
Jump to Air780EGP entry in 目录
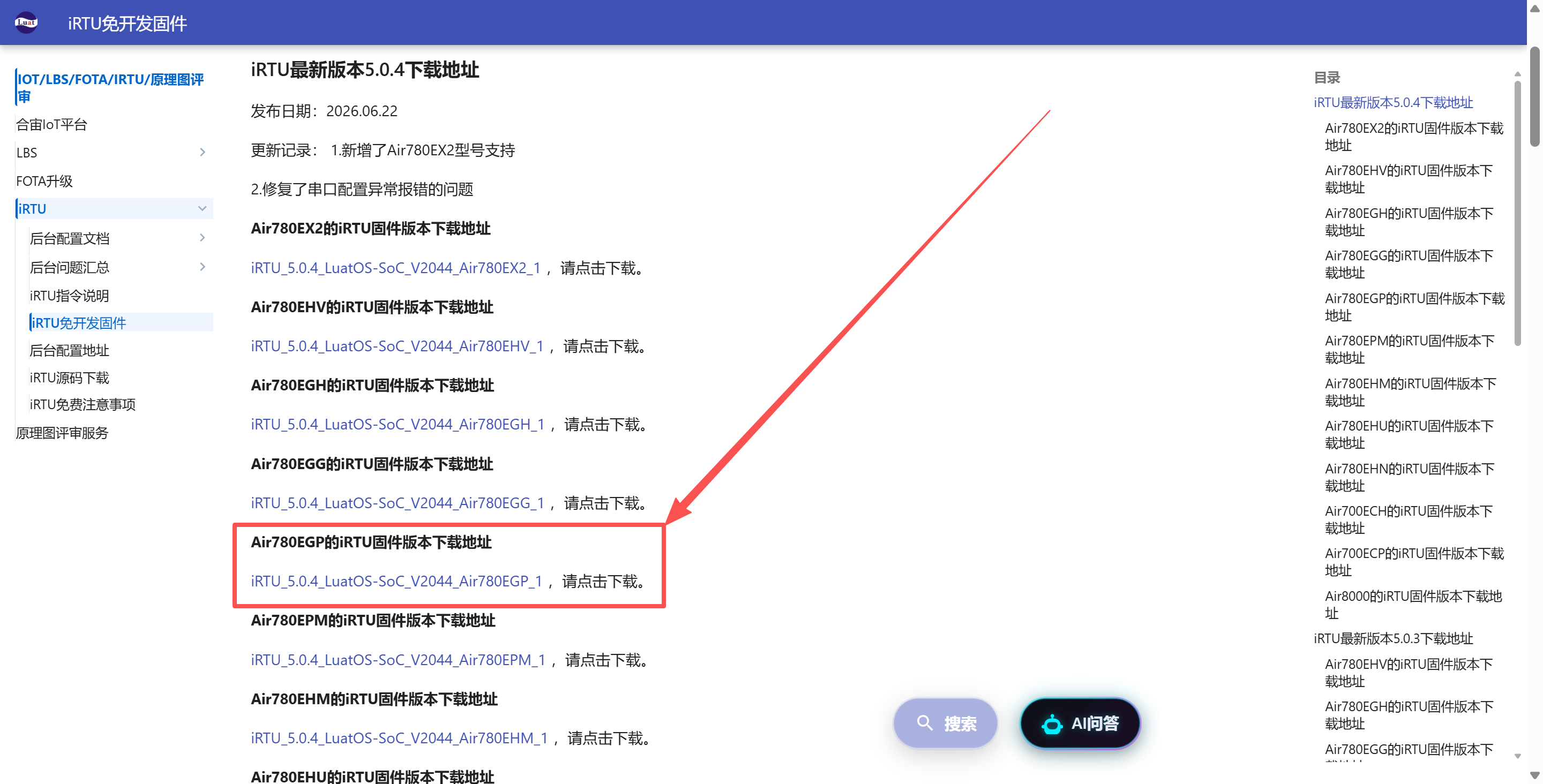click(x=1415, y=307)
